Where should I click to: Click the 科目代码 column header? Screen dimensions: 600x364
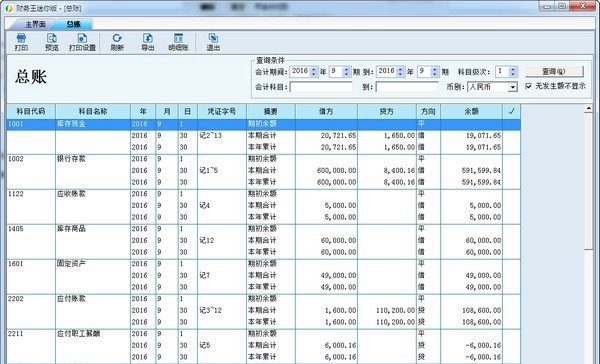[x=31, y=111]
